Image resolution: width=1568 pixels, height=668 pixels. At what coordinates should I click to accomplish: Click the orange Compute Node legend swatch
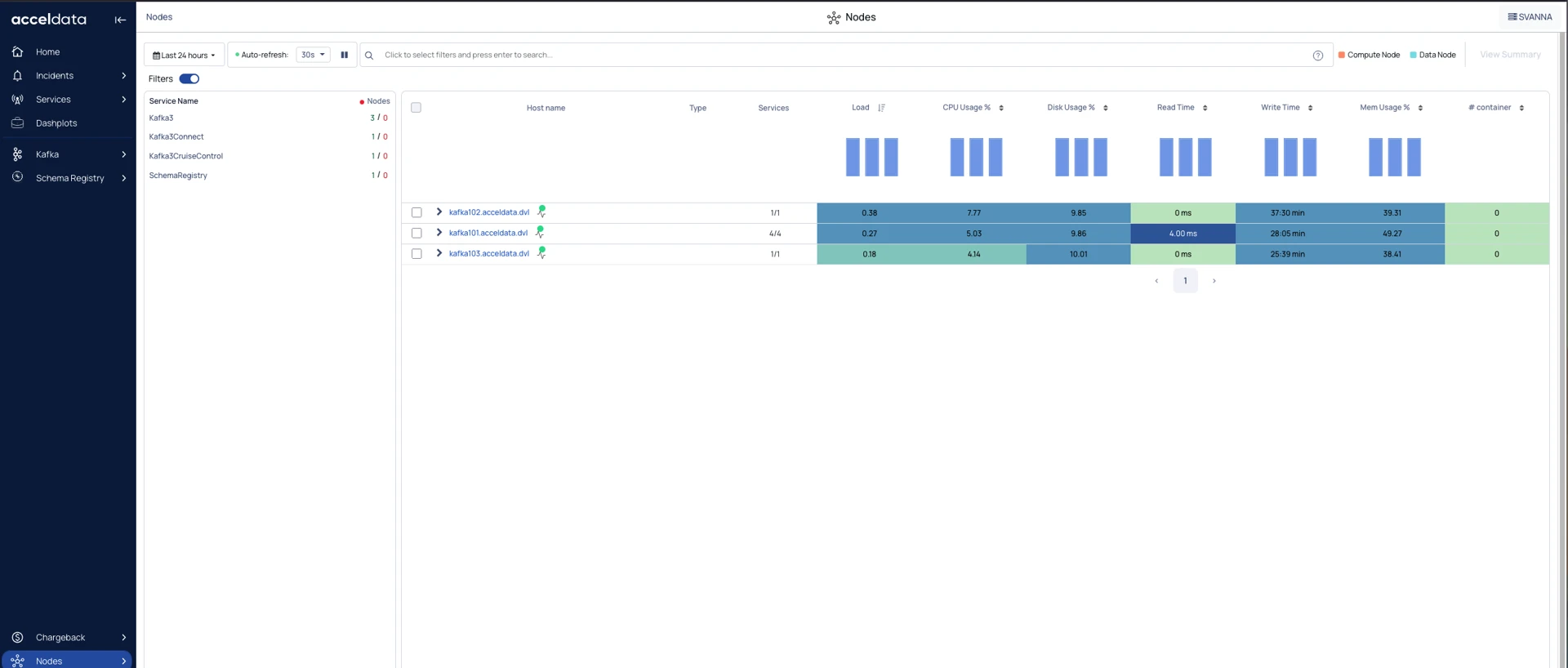tap(1341, 55)
